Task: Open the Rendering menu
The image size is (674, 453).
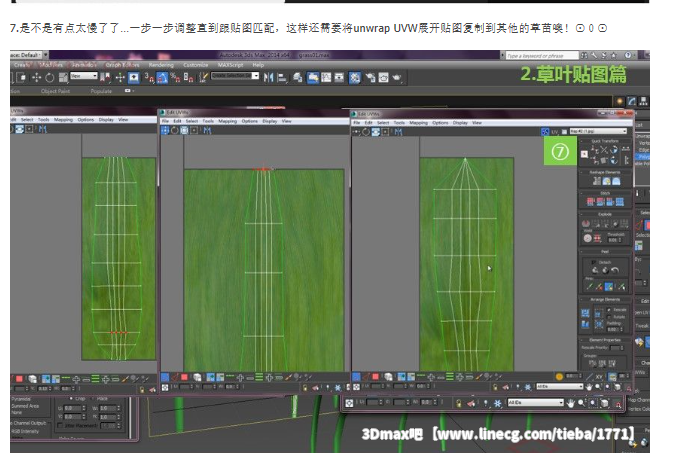Action: coord(161,65)
